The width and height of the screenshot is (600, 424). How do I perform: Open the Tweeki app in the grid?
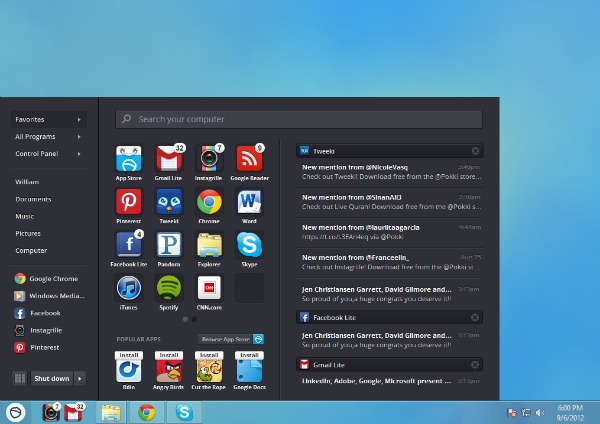coord(169,202)
